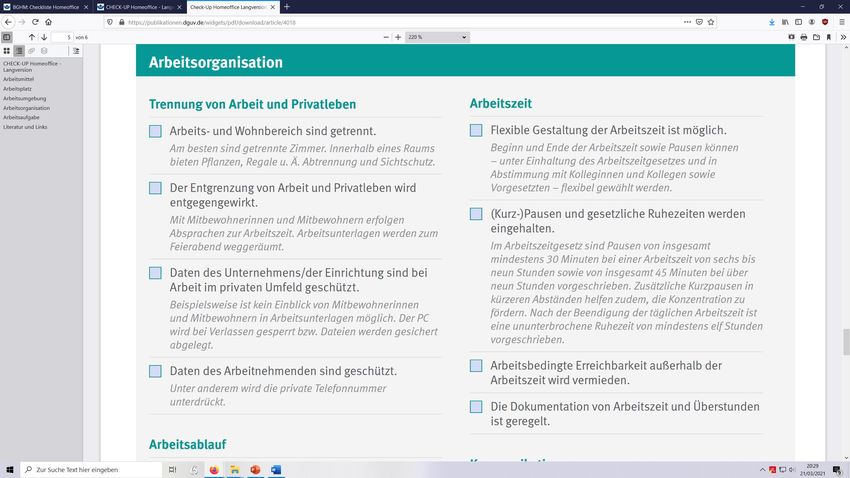Go to next PDF page
This screenshot has width=850, height=478.
tap(45, 37)
